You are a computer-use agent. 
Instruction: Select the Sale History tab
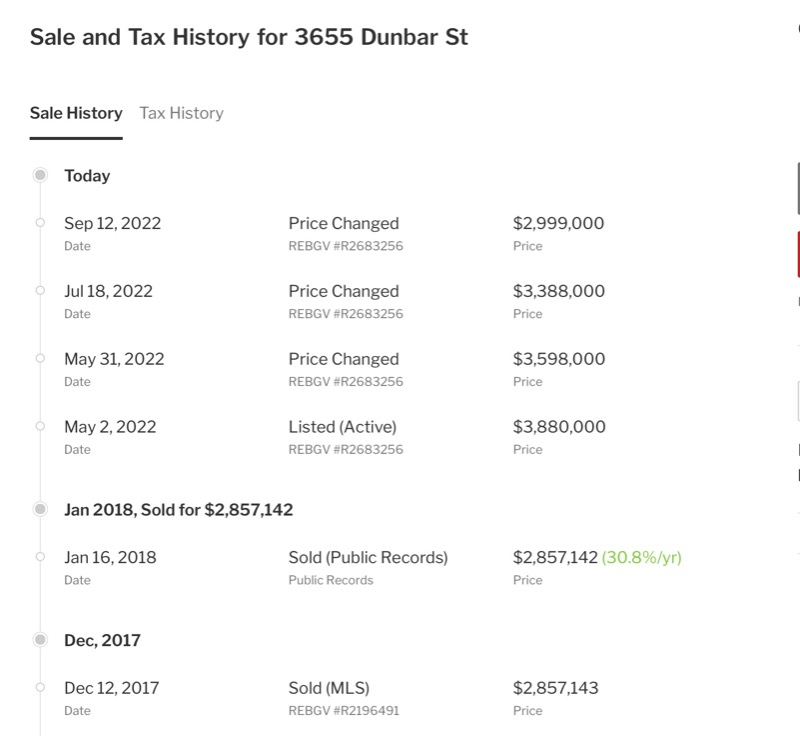tap(76, 113)
